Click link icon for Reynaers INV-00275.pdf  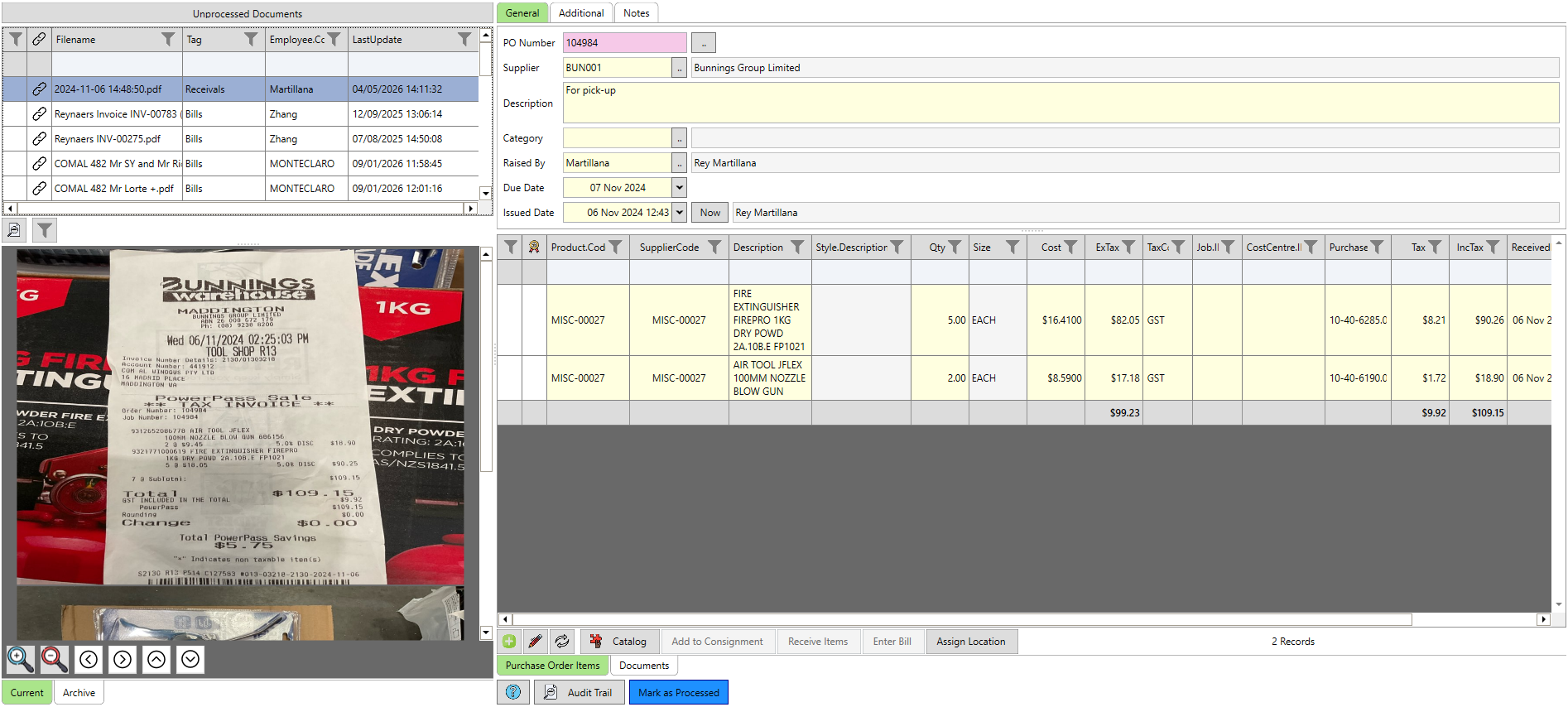(39, 138)
